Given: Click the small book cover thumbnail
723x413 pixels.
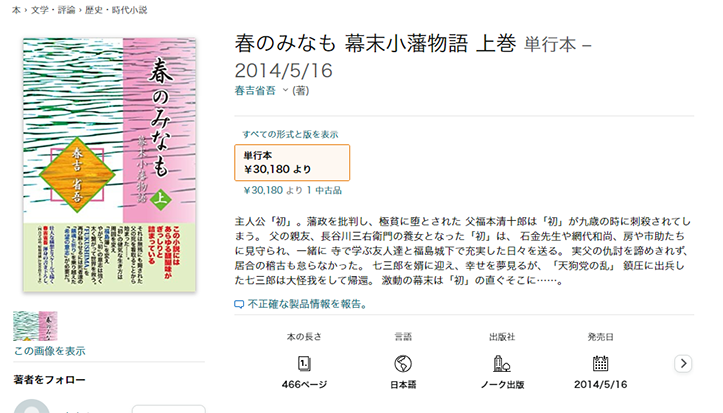Looking at the screenshot, I should (35, 326).
